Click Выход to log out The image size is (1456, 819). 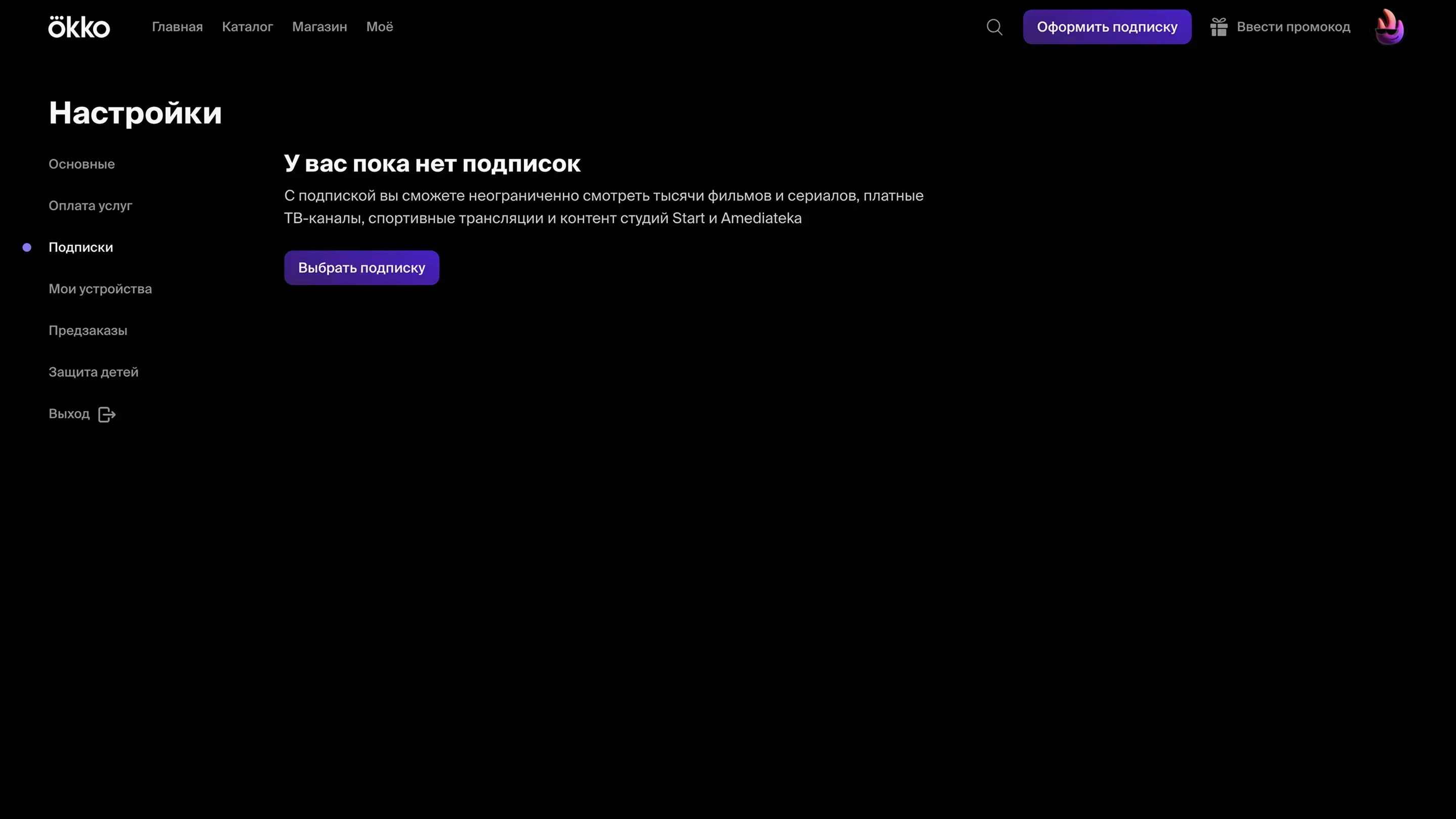[x=69, y=414]
